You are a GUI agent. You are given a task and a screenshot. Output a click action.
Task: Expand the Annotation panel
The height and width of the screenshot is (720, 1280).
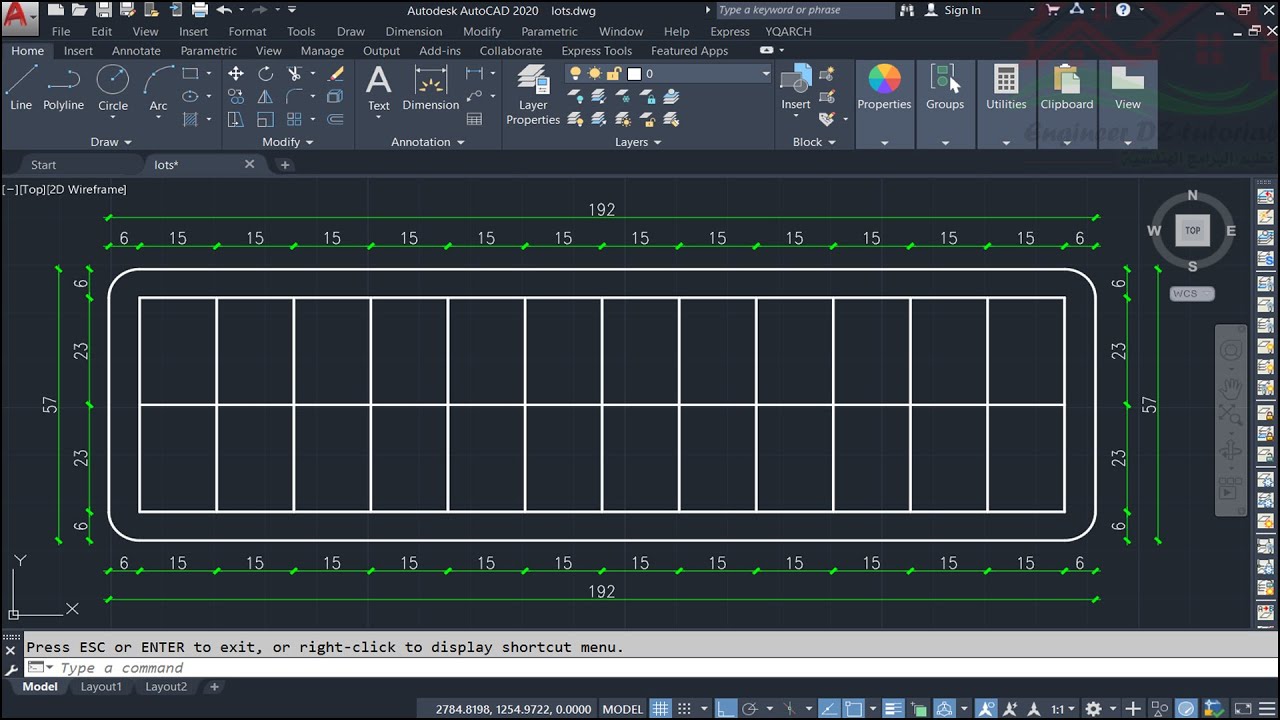tap(428, 142)
